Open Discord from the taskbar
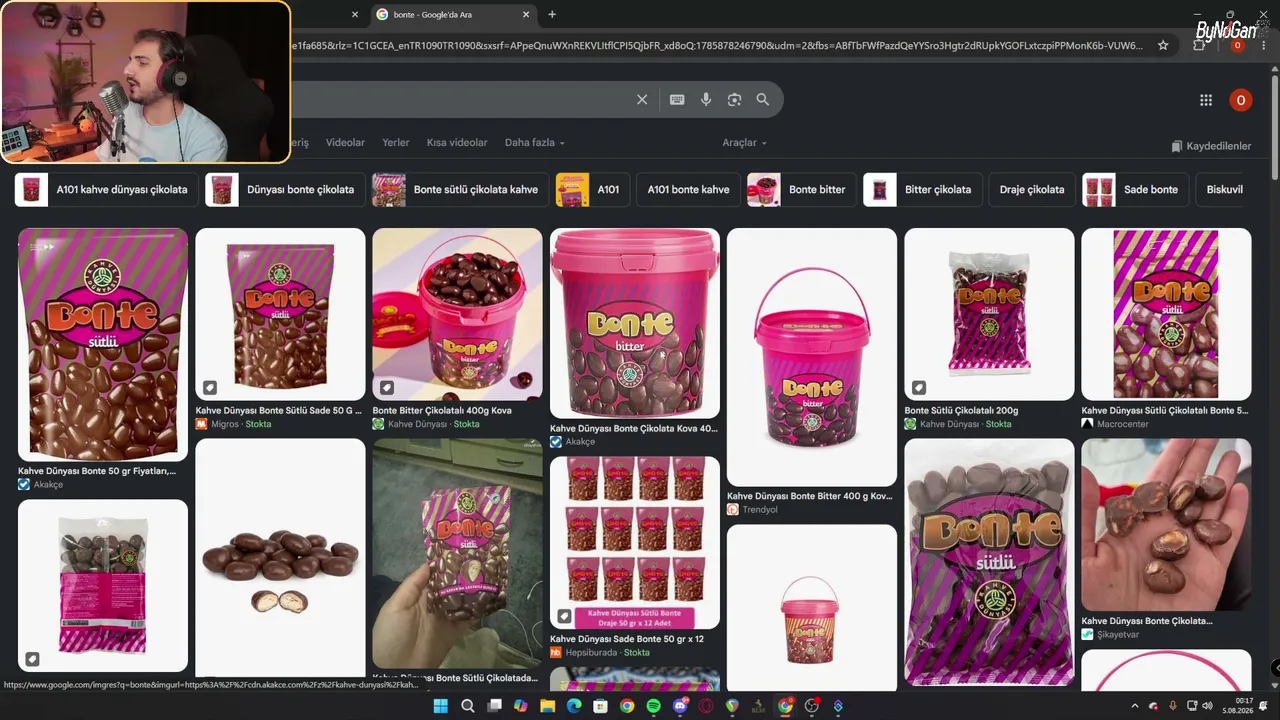This screenshot has height=720, width=1280. coord(680,706)
